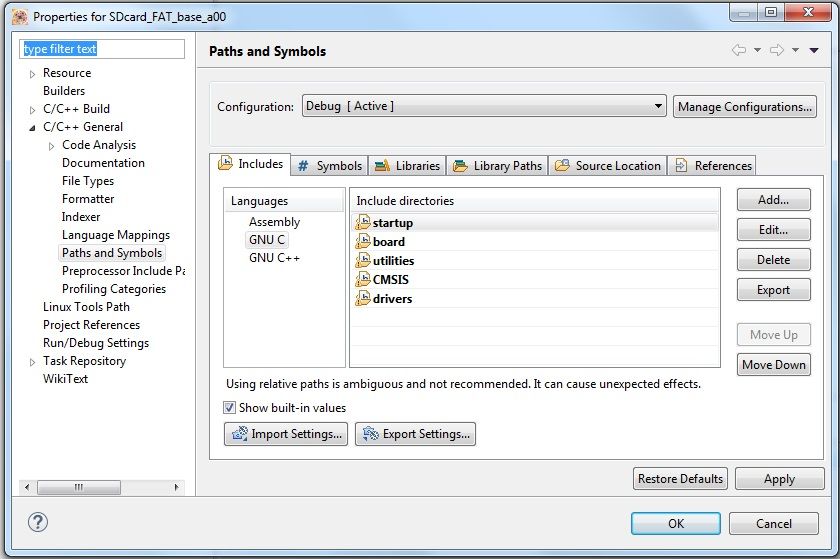Open the Library Paths tab
Image resolution: width=840 pixels, height=559 pixels.
496,165
